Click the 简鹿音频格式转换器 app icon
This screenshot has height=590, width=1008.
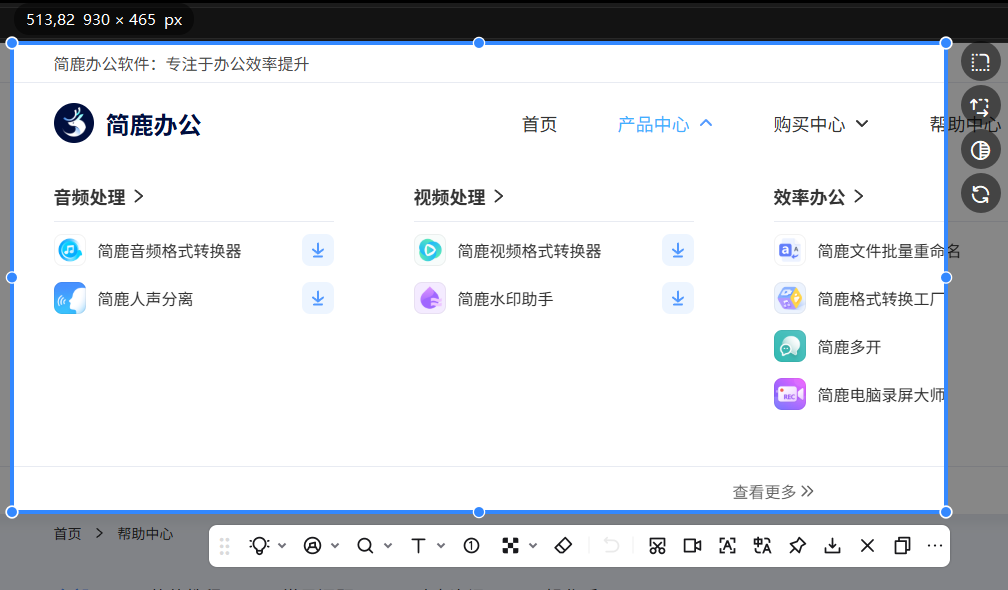[x=70, y=250]
